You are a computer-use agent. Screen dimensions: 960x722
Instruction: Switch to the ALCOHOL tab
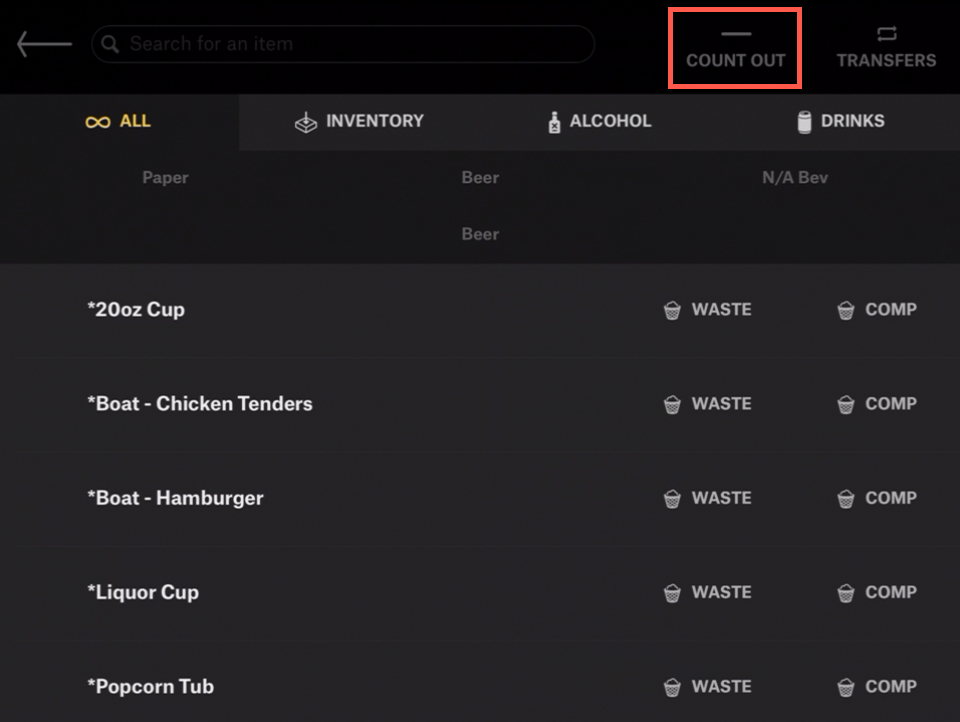coord(599,121)
